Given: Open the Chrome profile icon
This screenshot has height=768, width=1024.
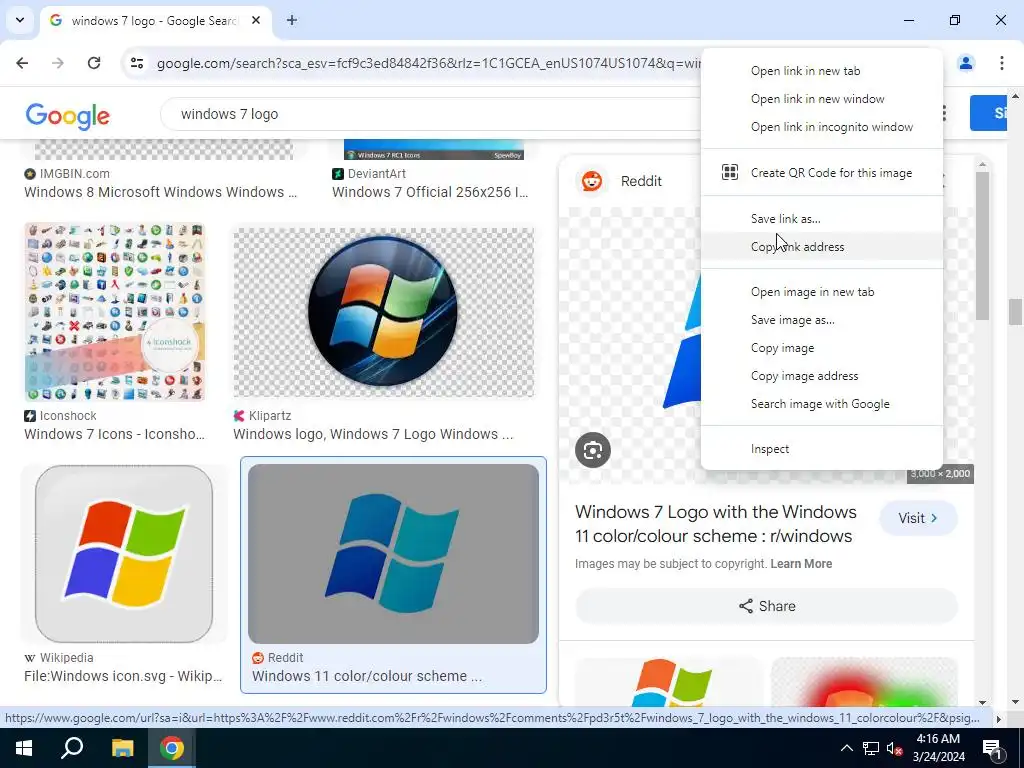Looking at the screenshot, I should point(966,63).
